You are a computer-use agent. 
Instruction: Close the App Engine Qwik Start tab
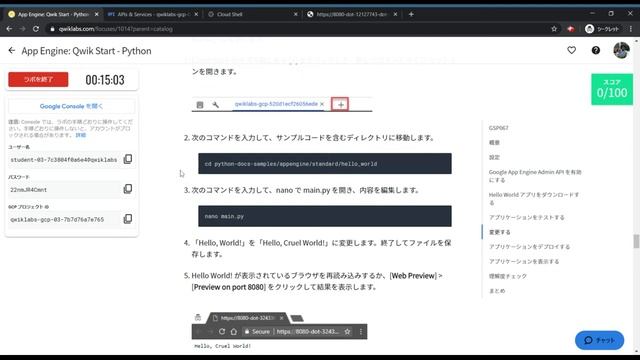click(x=97, y=14)
